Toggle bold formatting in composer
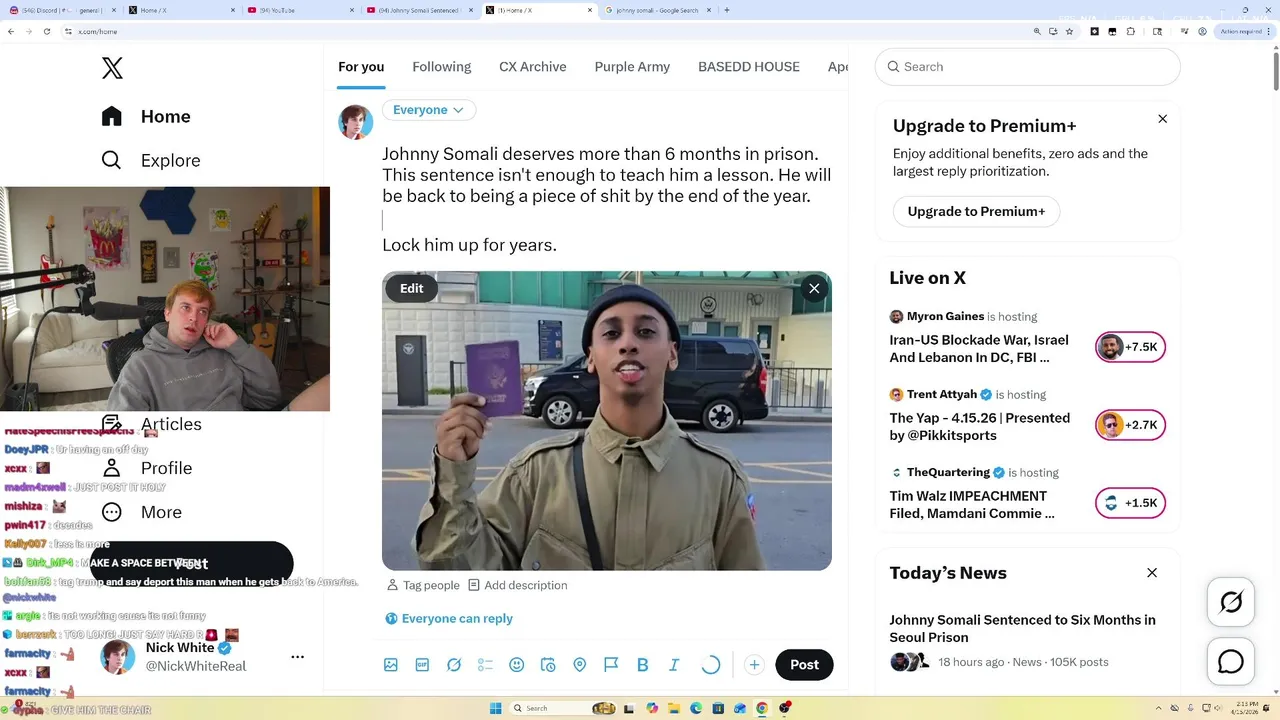Image resolution: width=1280 pixels, height=720 pixels. 643,665
